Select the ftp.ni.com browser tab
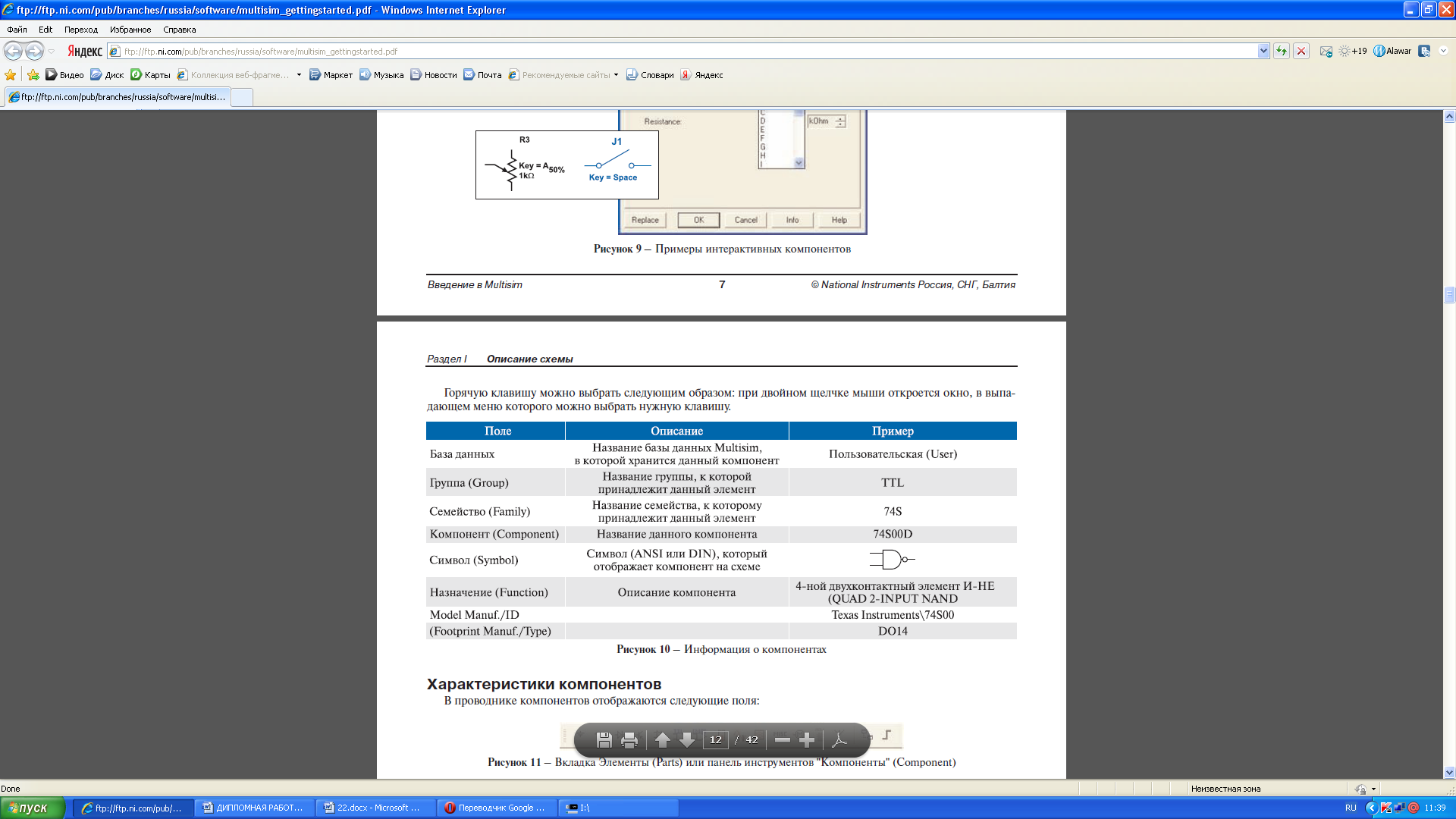Image resolution: width=1456 pixels, height=819 pixels. click(x=117, y=97)
